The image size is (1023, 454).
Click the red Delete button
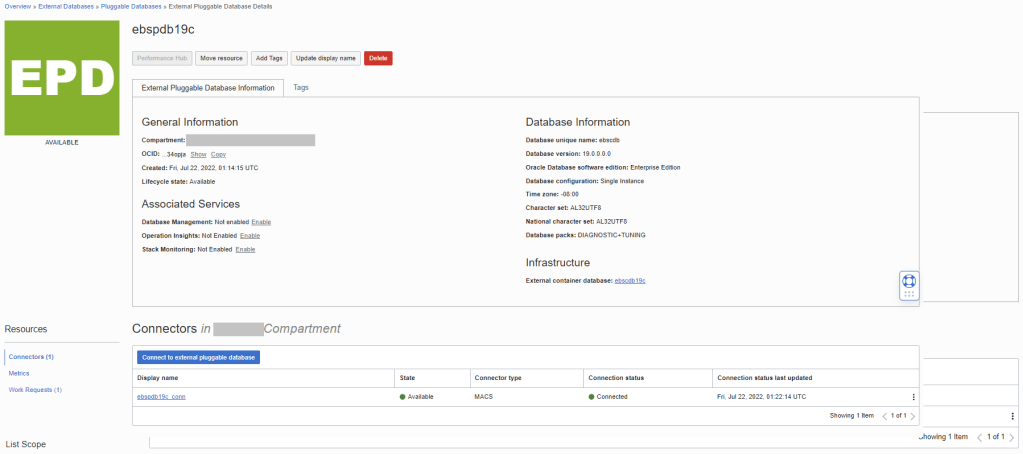[378, 58]
